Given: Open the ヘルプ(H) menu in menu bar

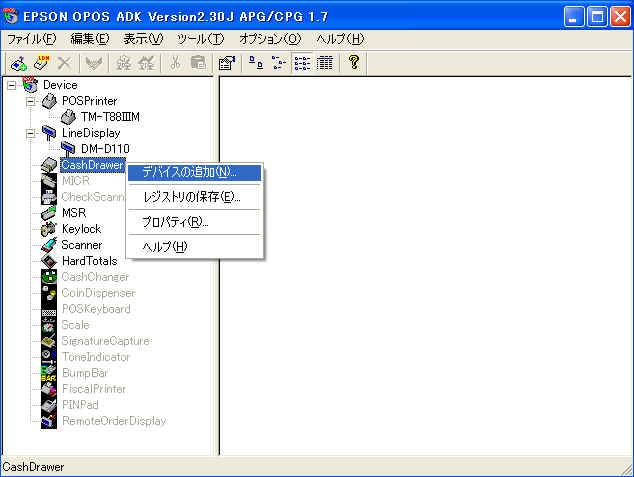Looking at the screenshot, I should point(340,39).
